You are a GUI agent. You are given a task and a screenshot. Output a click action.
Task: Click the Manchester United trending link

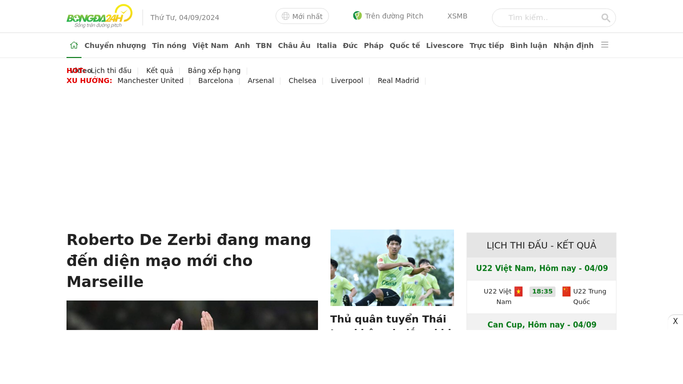[x=150, y=81]
